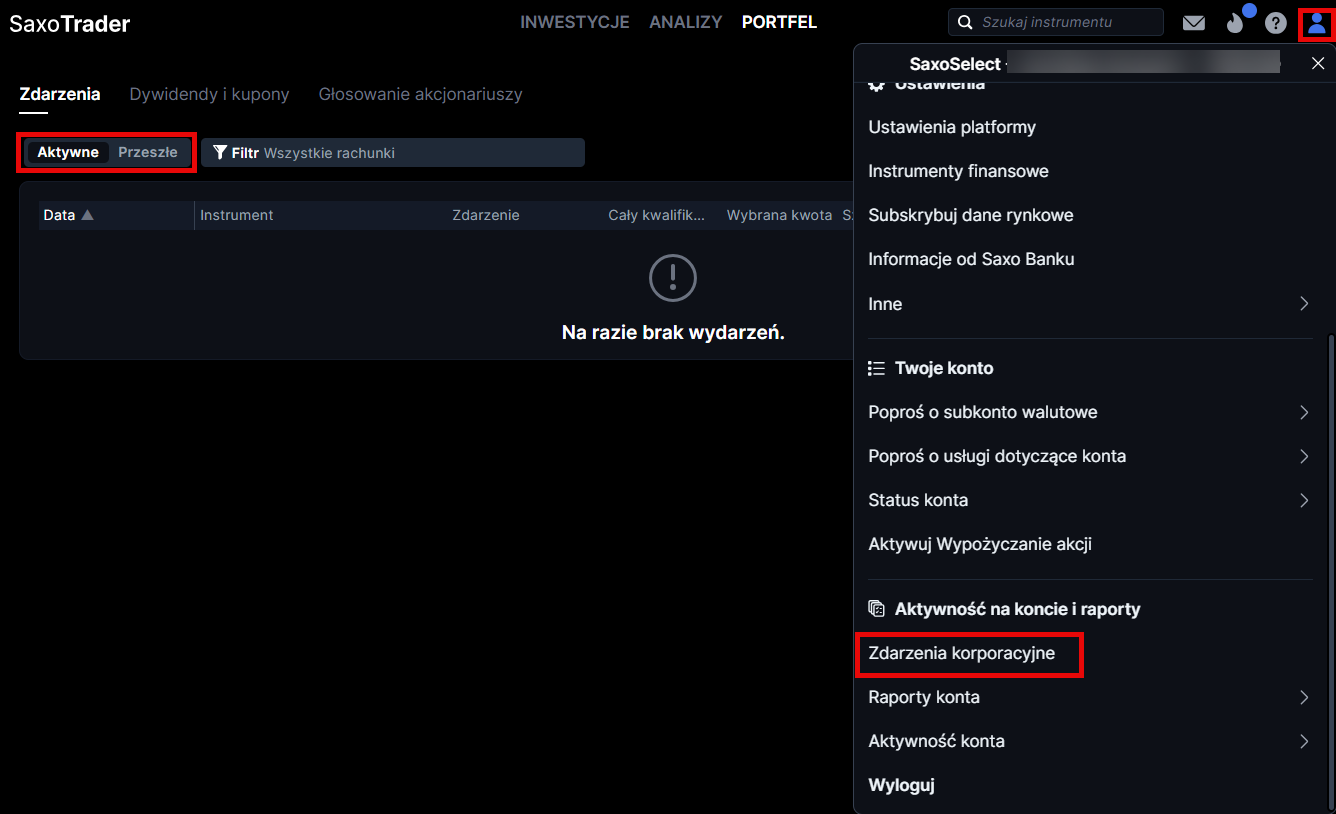
Task: Expand Poproś o subkonto walutowe
Action: (x=1303, y=412)
